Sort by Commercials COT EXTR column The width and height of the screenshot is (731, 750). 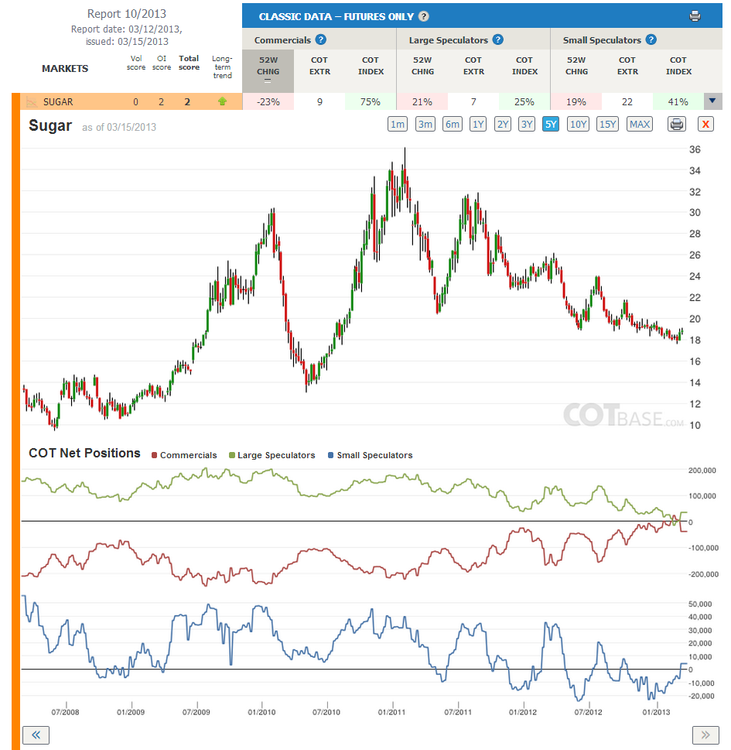[319, 66]
